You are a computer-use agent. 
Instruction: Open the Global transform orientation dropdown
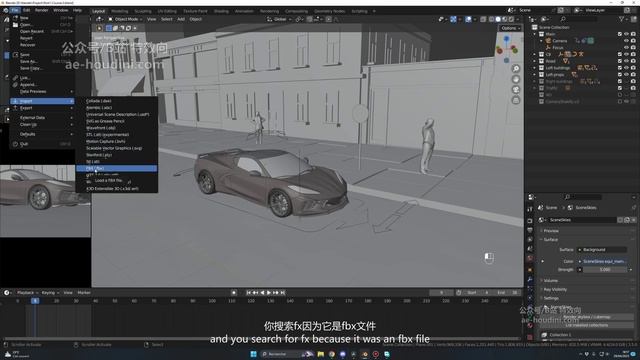coord(278,19)
